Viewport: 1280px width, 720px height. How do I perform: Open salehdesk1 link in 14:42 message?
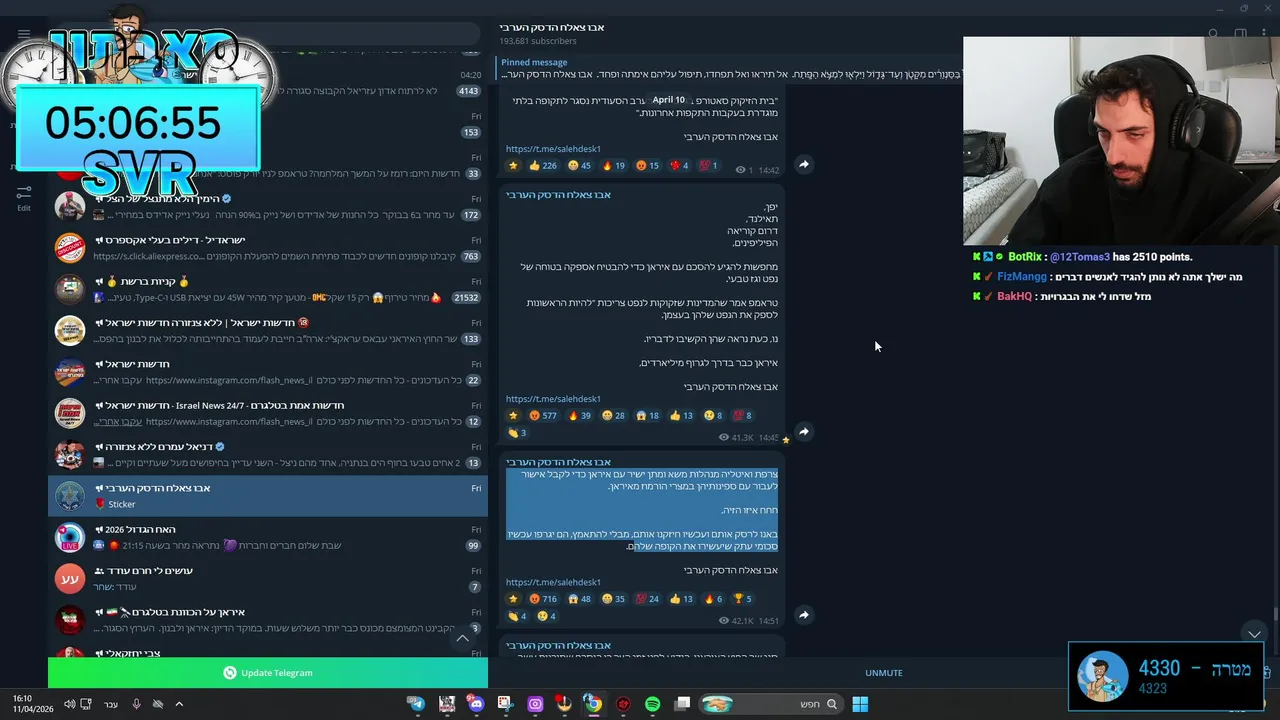pos(553,149)
